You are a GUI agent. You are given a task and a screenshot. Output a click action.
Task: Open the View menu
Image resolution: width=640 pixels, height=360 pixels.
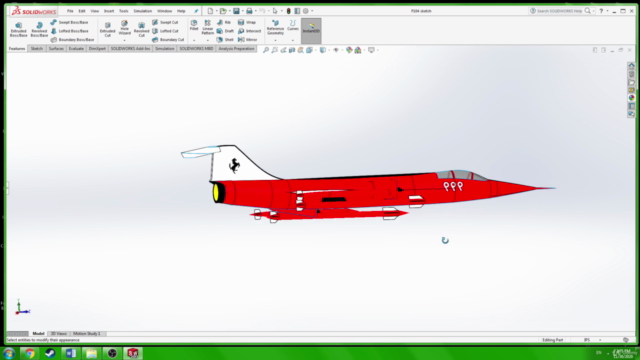tap(95, 11)
